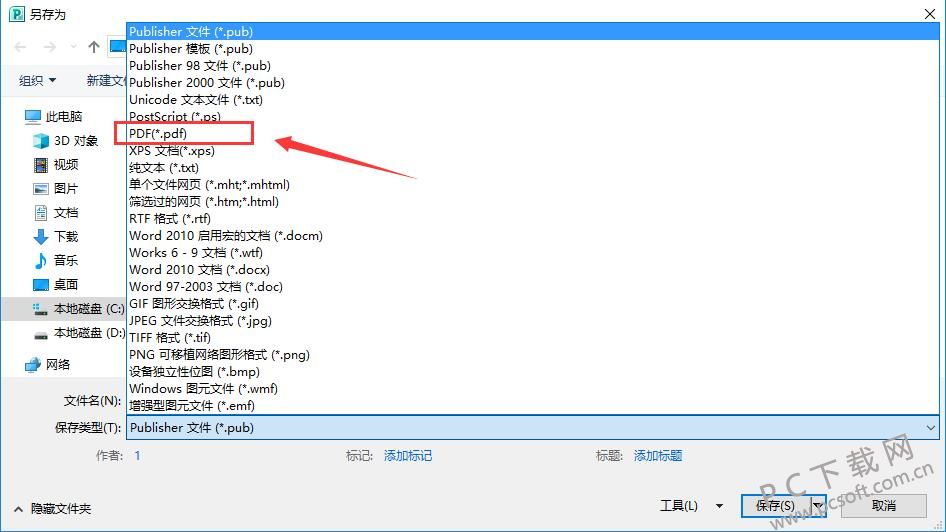Click 添加标题 link
Screen dimensions: 946x532
[658, 456]
